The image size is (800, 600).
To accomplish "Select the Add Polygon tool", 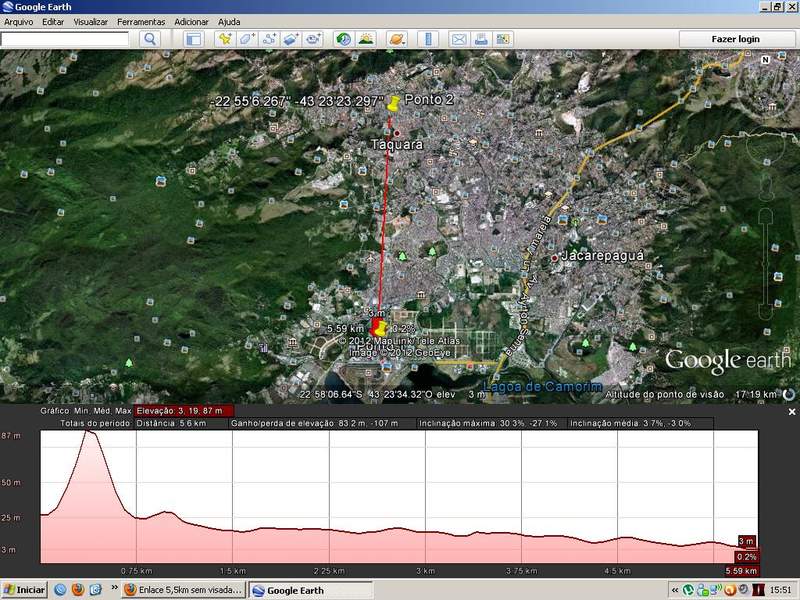I will [x=247, y=39].
